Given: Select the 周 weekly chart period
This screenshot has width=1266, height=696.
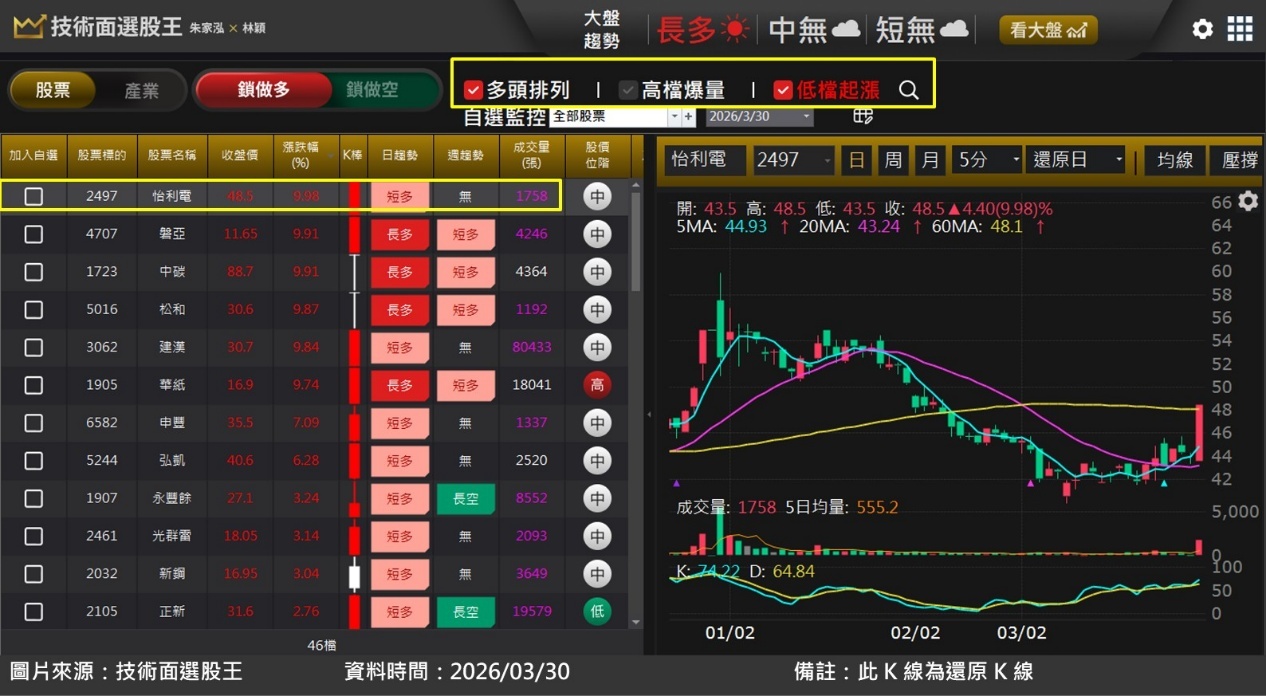Looking at the screenshot, I should (893, 160).
